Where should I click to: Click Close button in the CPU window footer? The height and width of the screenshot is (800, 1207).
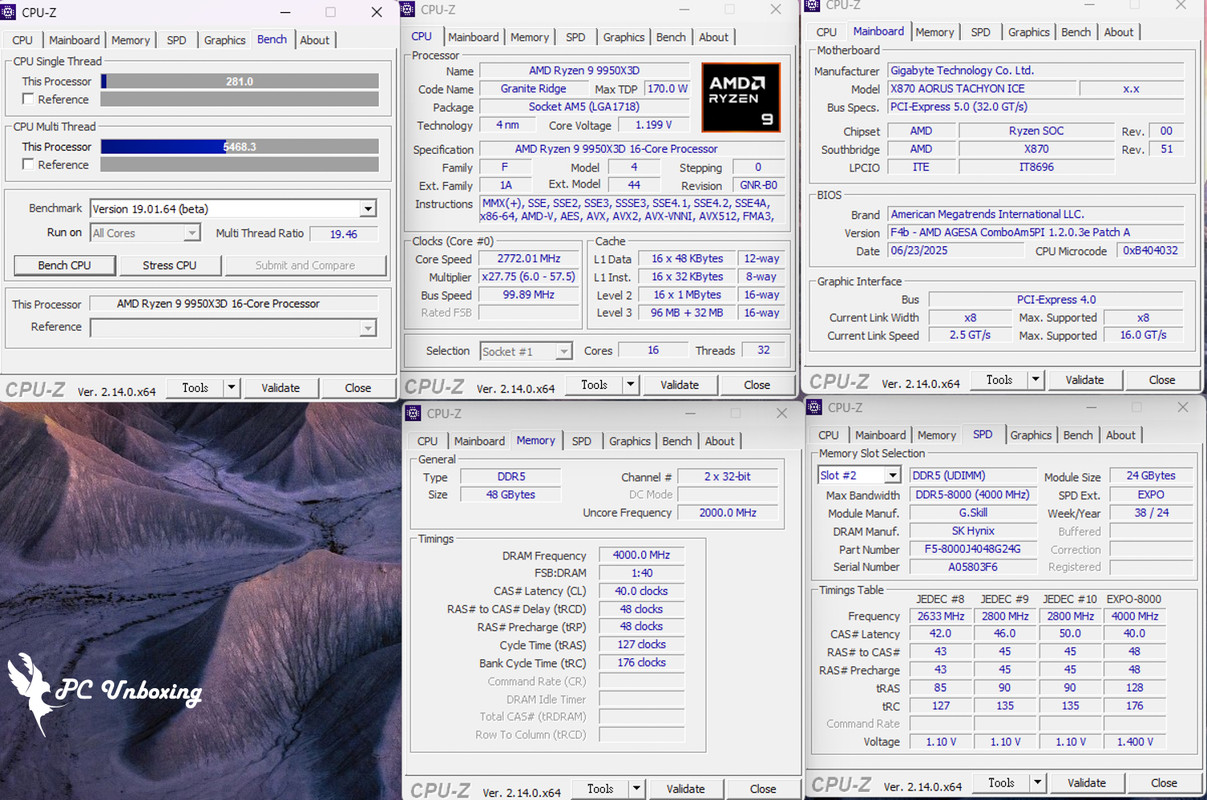tap(757, 385)
